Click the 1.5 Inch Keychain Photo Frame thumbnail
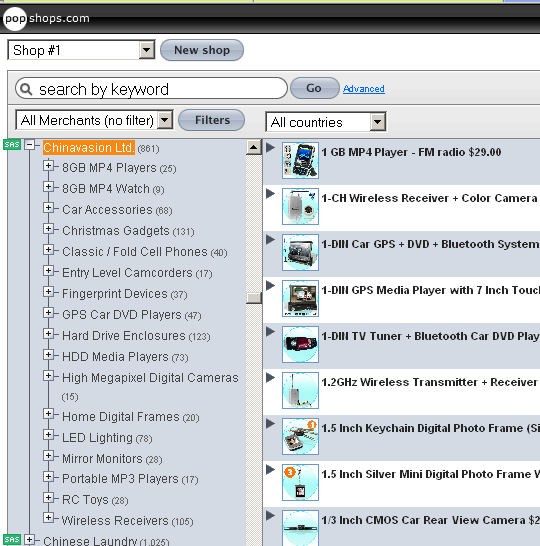 tap(300, 436)
